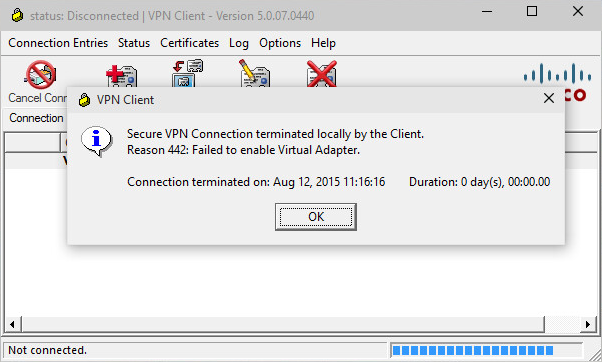Click the blue information icon in dialog
The width and height of the screenshot is (602, 362).
(96, 141)
